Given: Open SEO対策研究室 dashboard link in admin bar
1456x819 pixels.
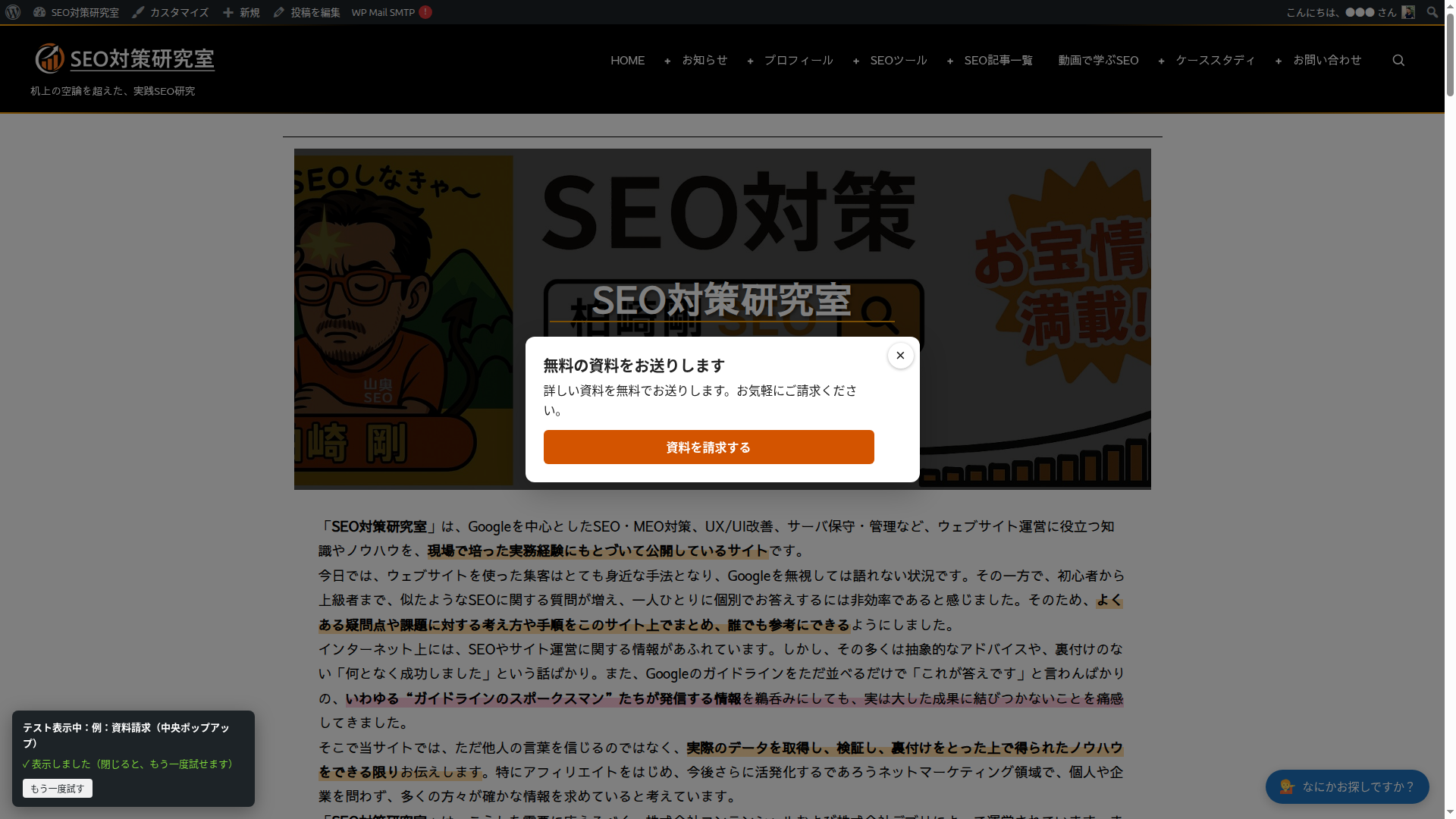Looking at the screenshot, I should 76,12.
